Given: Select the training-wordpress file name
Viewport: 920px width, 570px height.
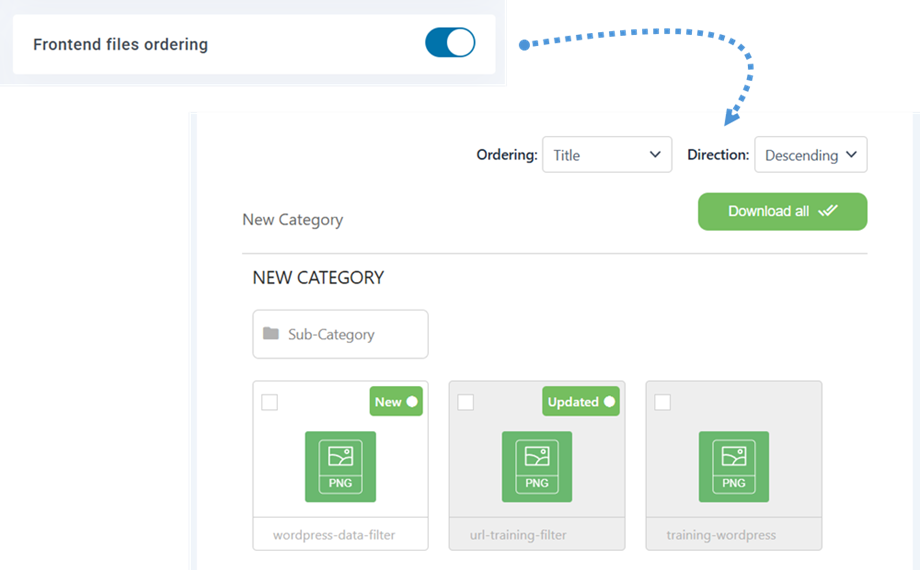Looking at the screenshot, I should [721, 535].
